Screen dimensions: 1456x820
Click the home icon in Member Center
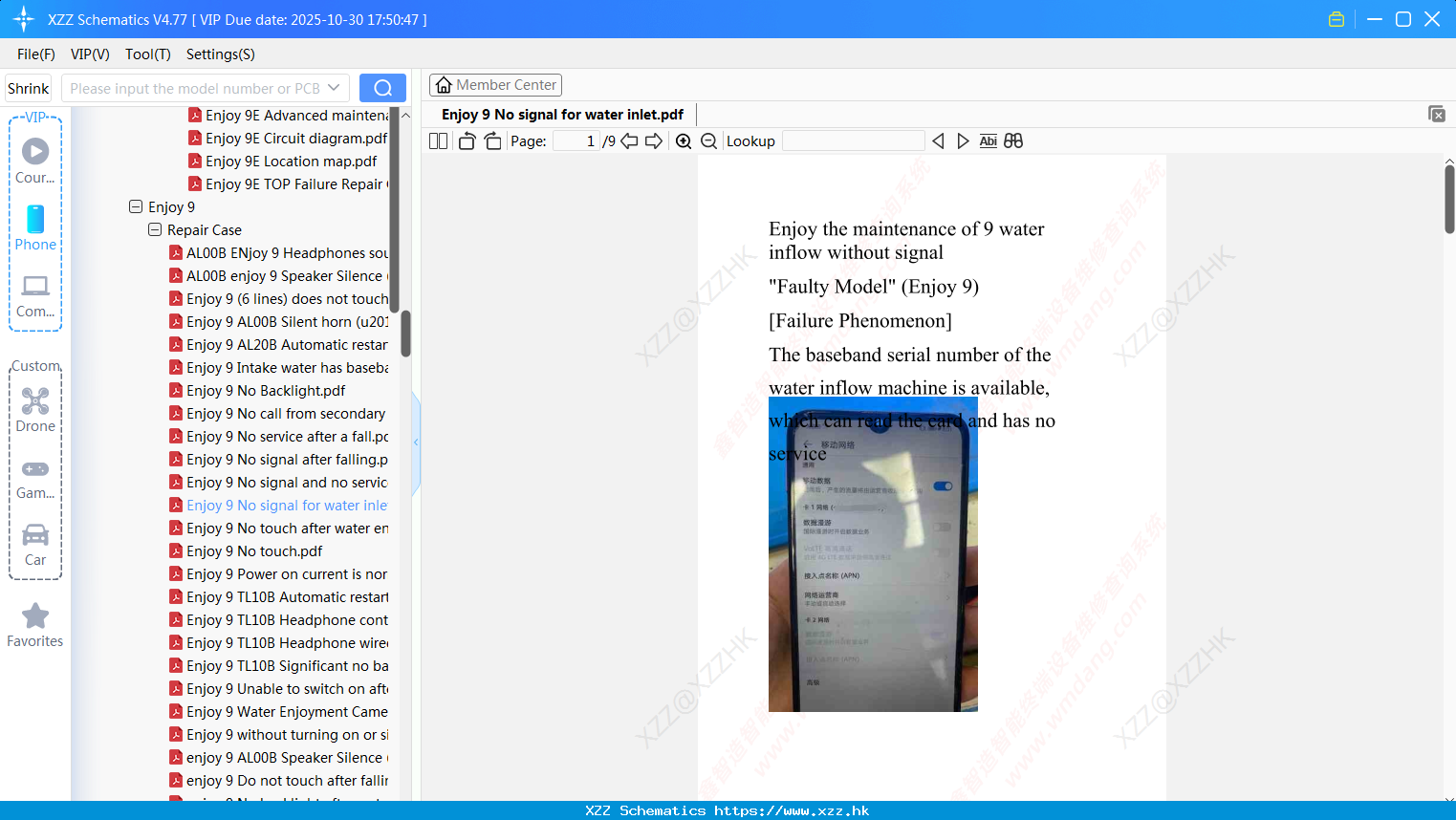coord(444,85)
